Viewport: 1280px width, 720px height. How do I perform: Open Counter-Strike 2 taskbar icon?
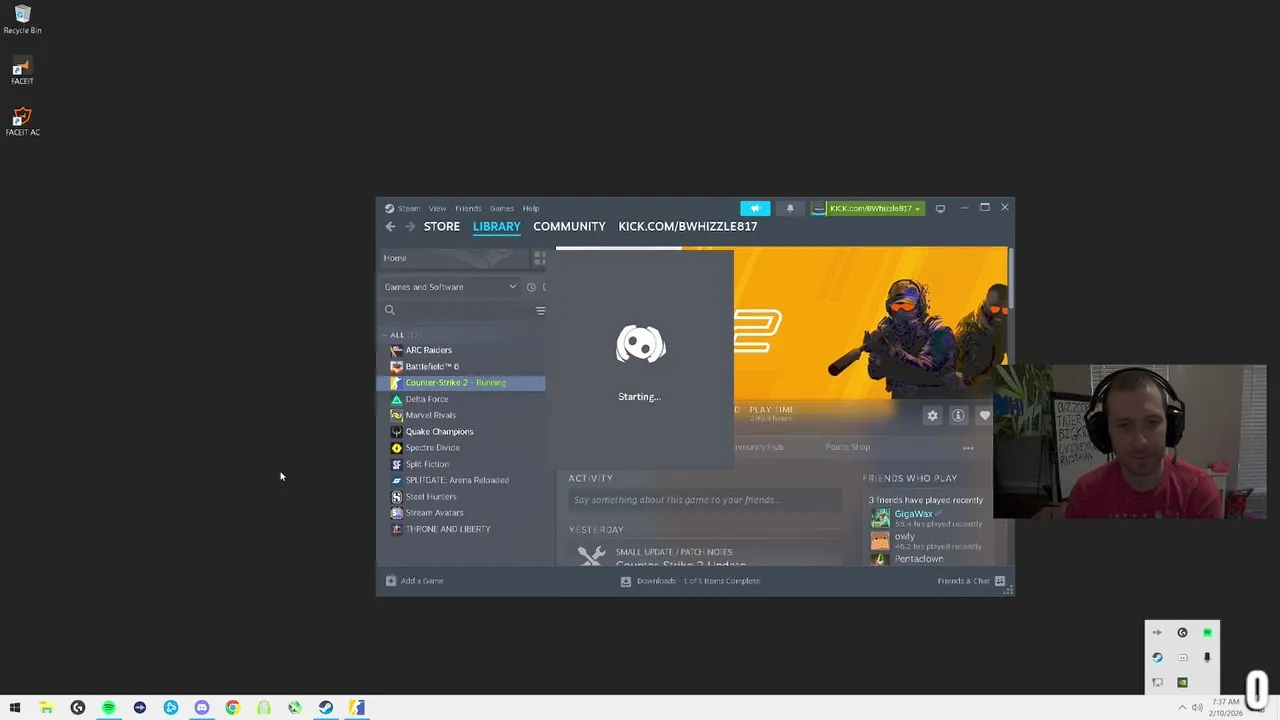pyautogui.click(x=357, y=708)
